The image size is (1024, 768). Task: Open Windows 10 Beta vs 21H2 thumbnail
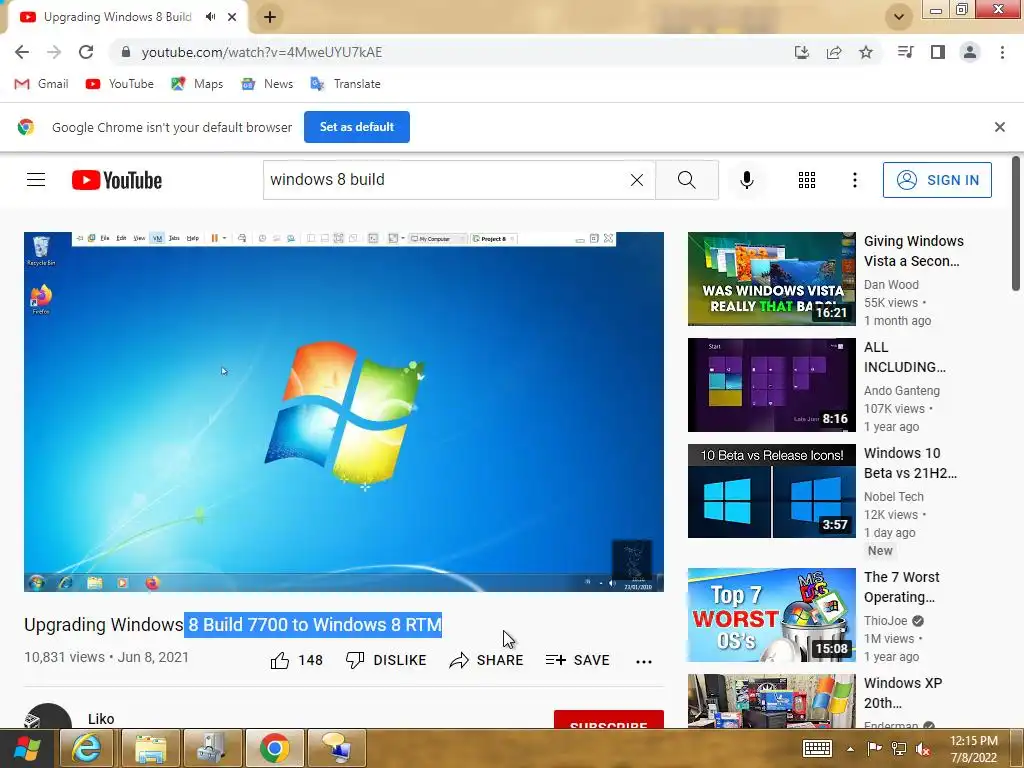[771, 490]
